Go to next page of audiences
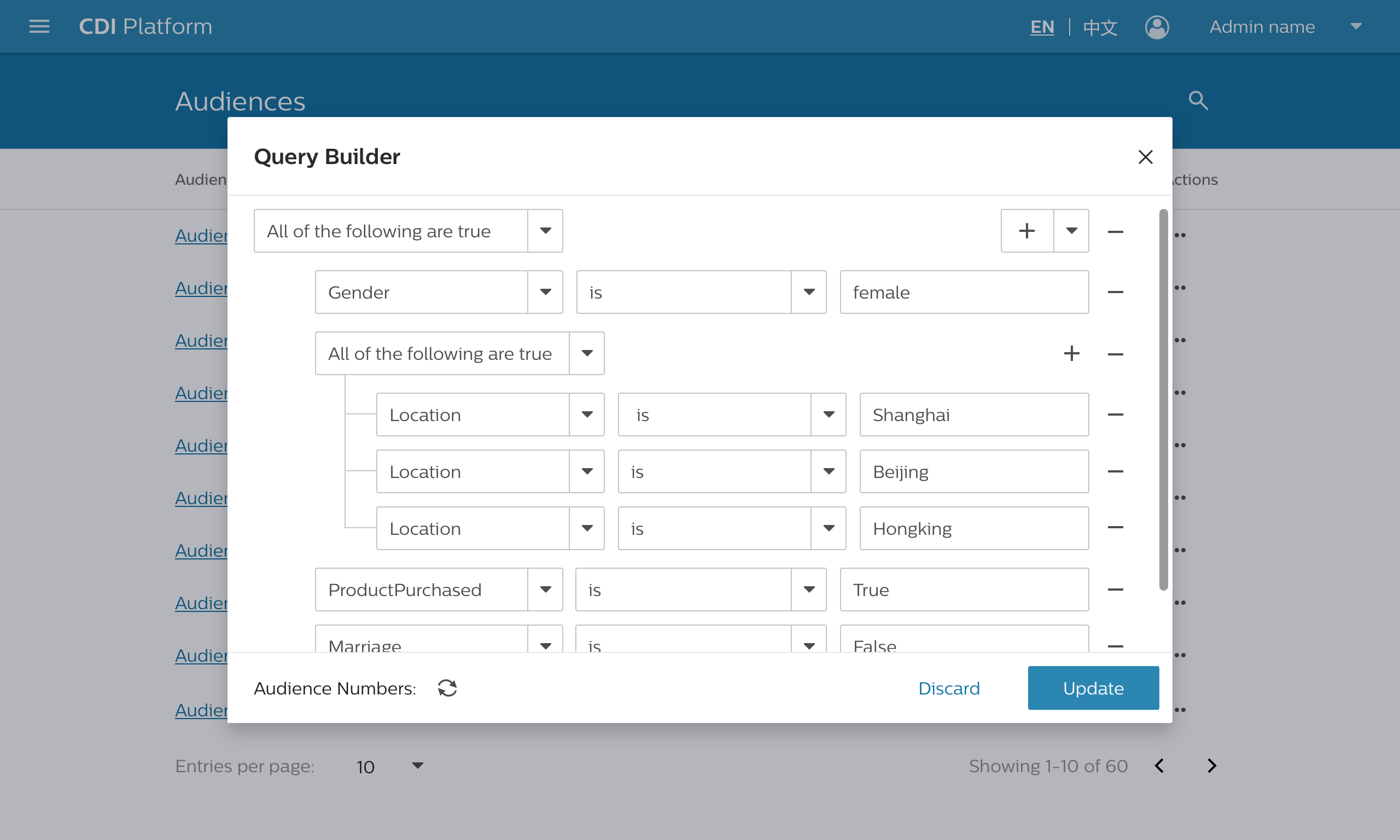This screenshot has width=1400, height=840. coord(1211,766)
